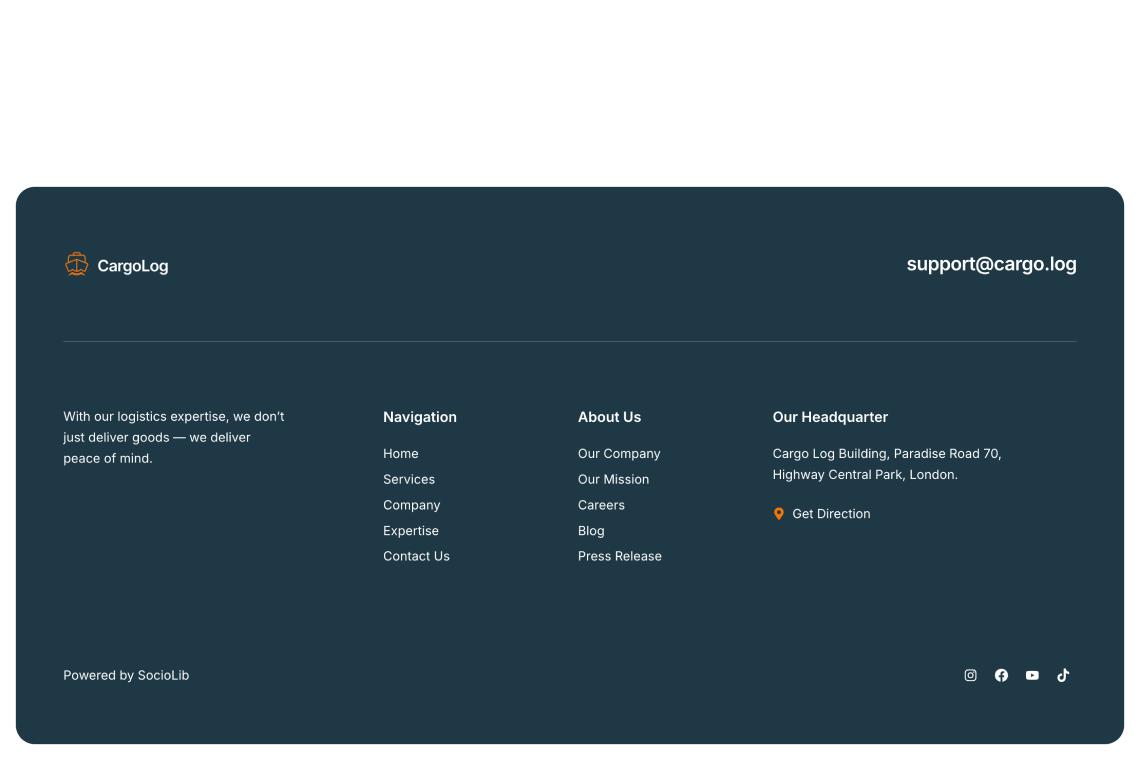The height and width of the screenshot is (760, 1140).
Task: Open the TikTok social icon
Action: tap(1063, 675)
